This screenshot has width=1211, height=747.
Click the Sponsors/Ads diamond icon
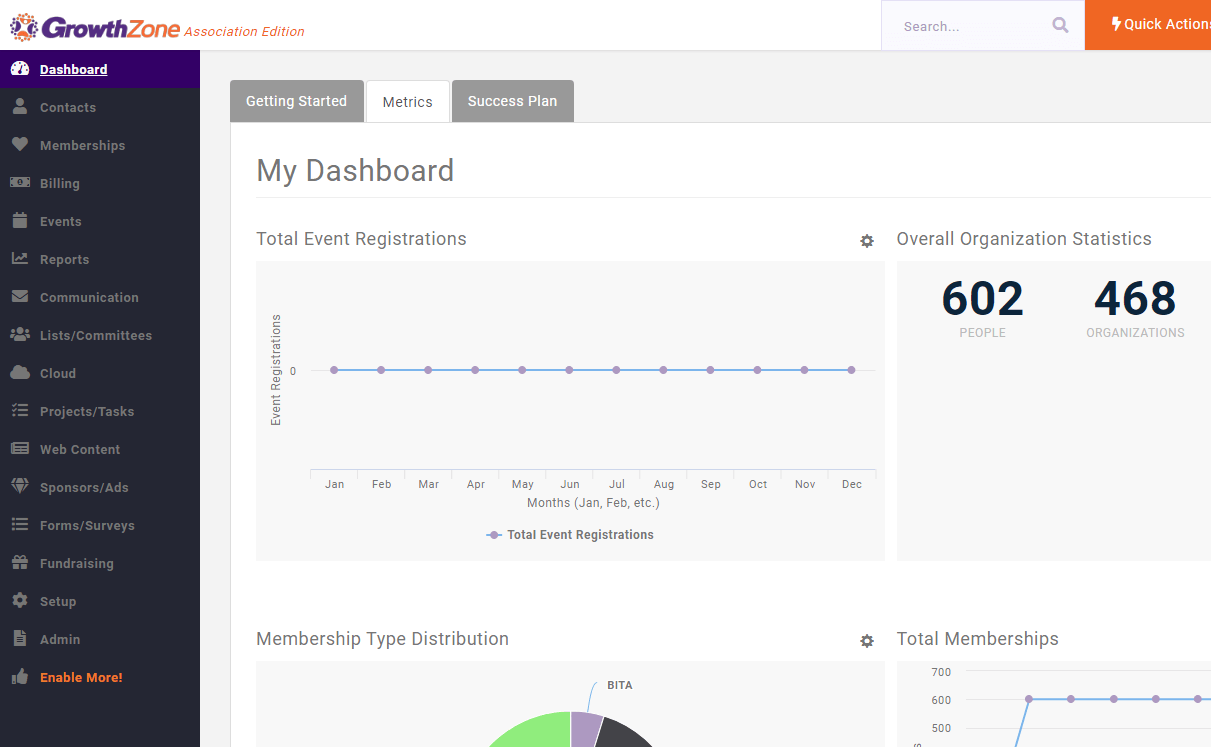(20, 487)
